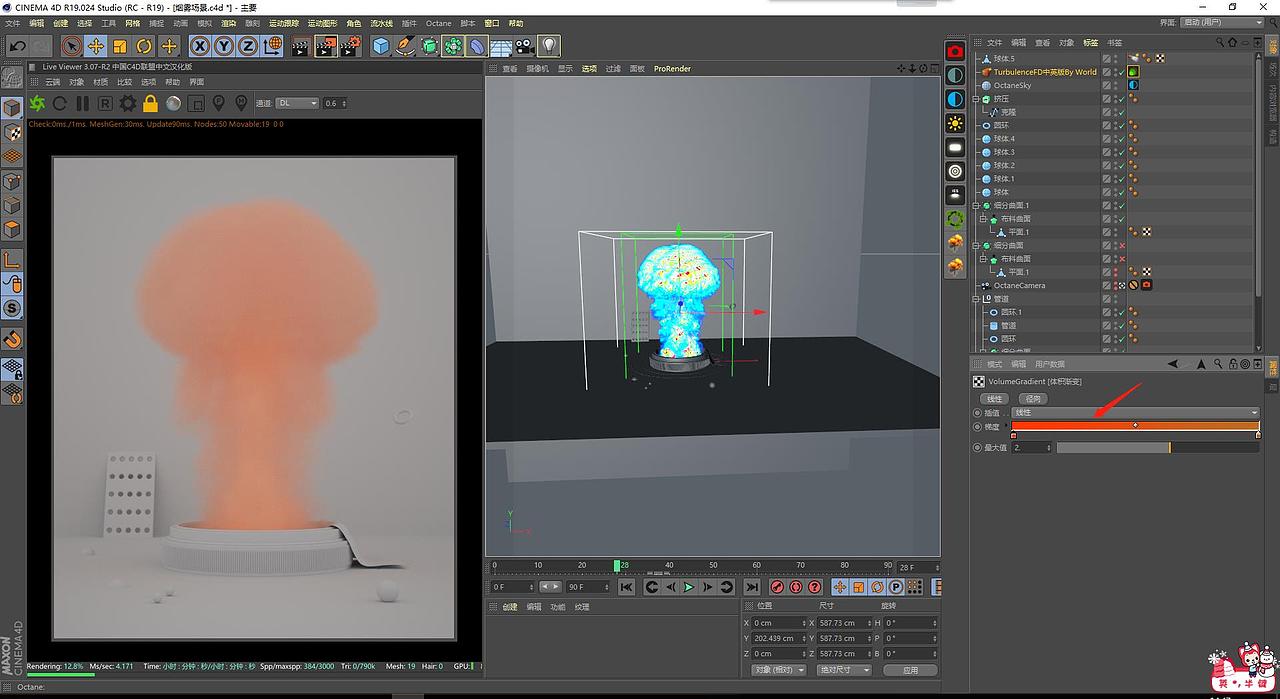
Task: Collapse the 挤压 object group
Action: [976, 99]
